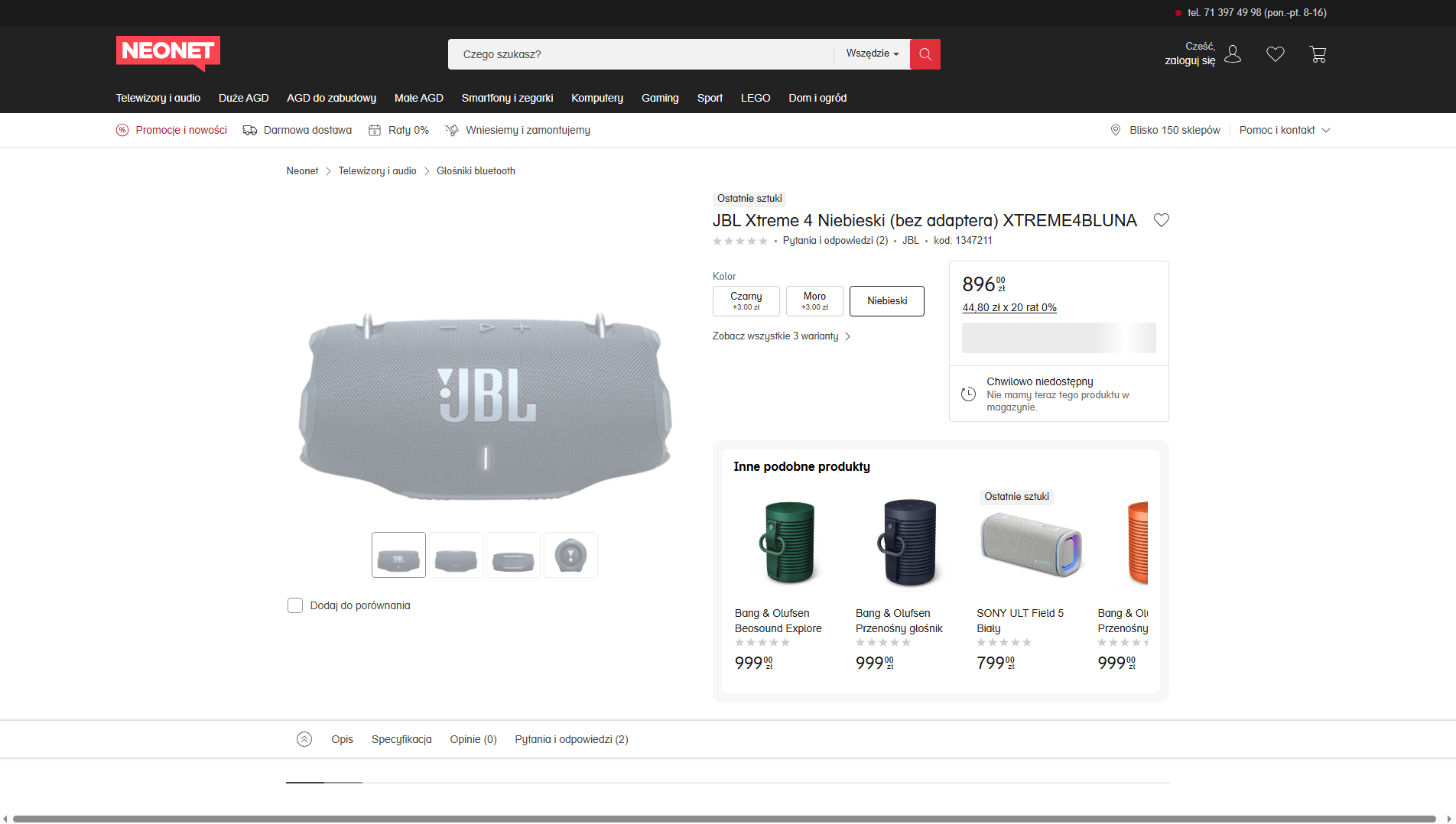Open AGD do zabudowy menu

coord(332,98)
